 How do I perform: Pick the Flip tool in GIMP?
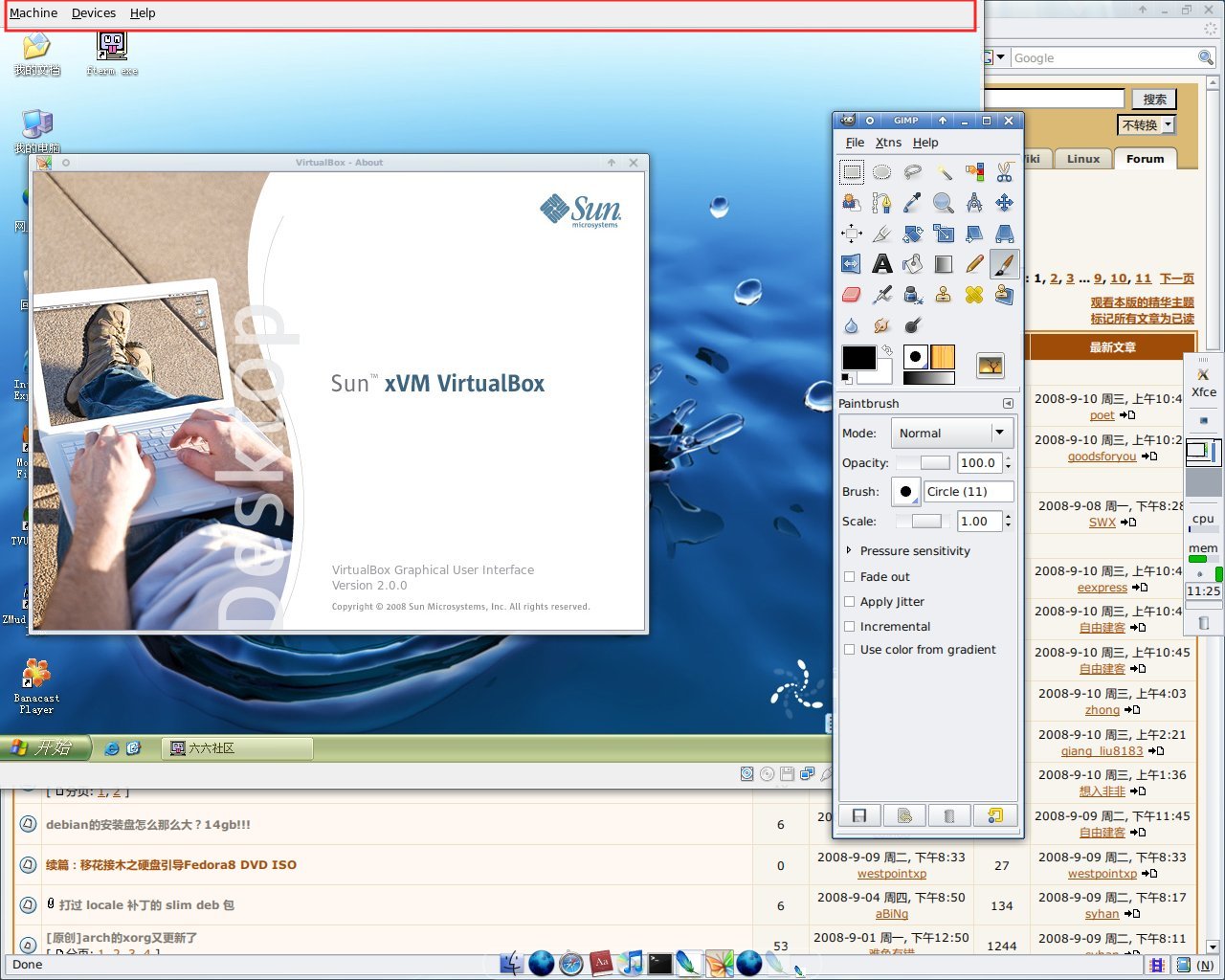[852, 264]
